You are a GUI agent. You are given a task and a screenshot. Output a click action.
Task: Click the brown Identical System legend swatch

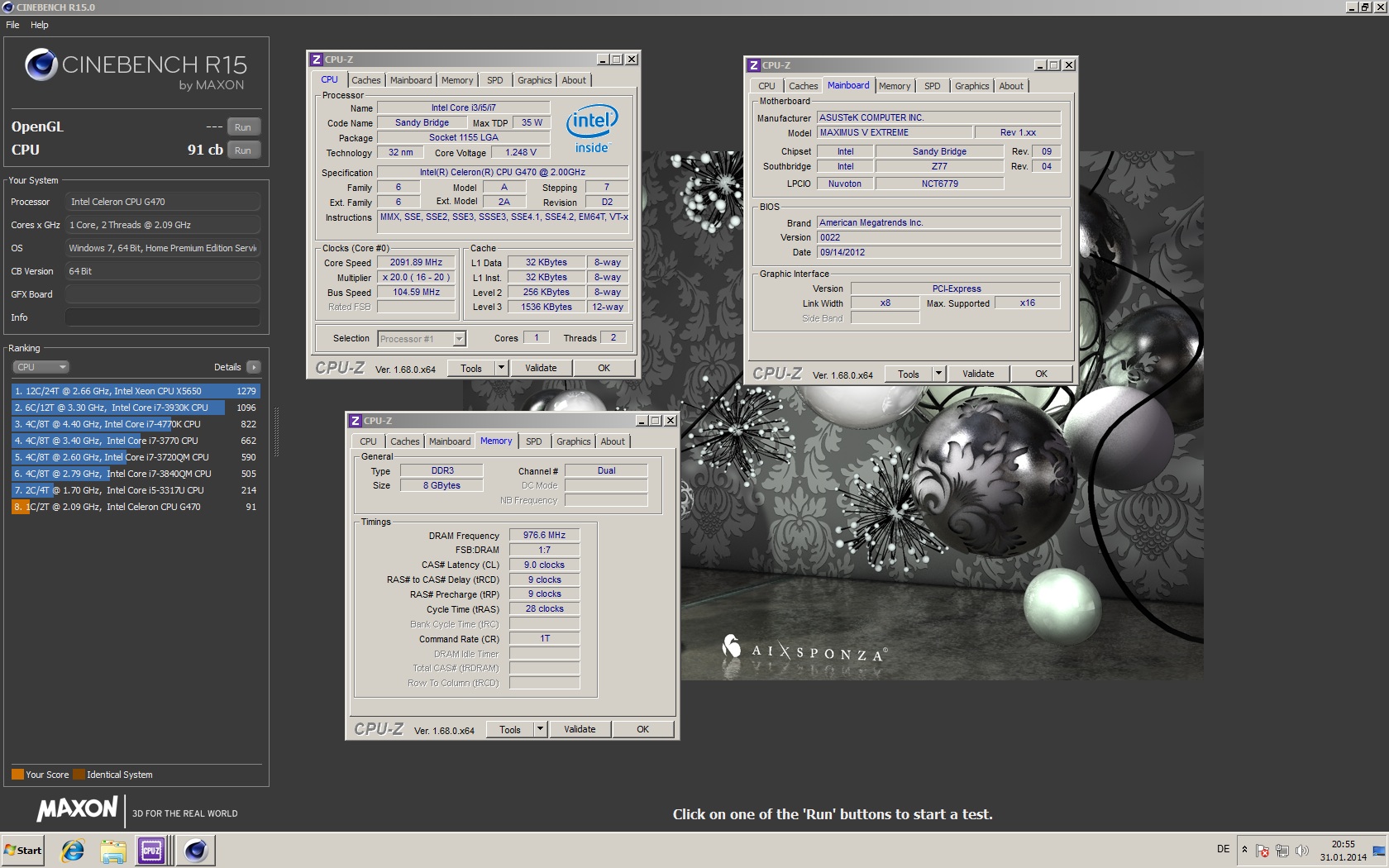(79, 775)
